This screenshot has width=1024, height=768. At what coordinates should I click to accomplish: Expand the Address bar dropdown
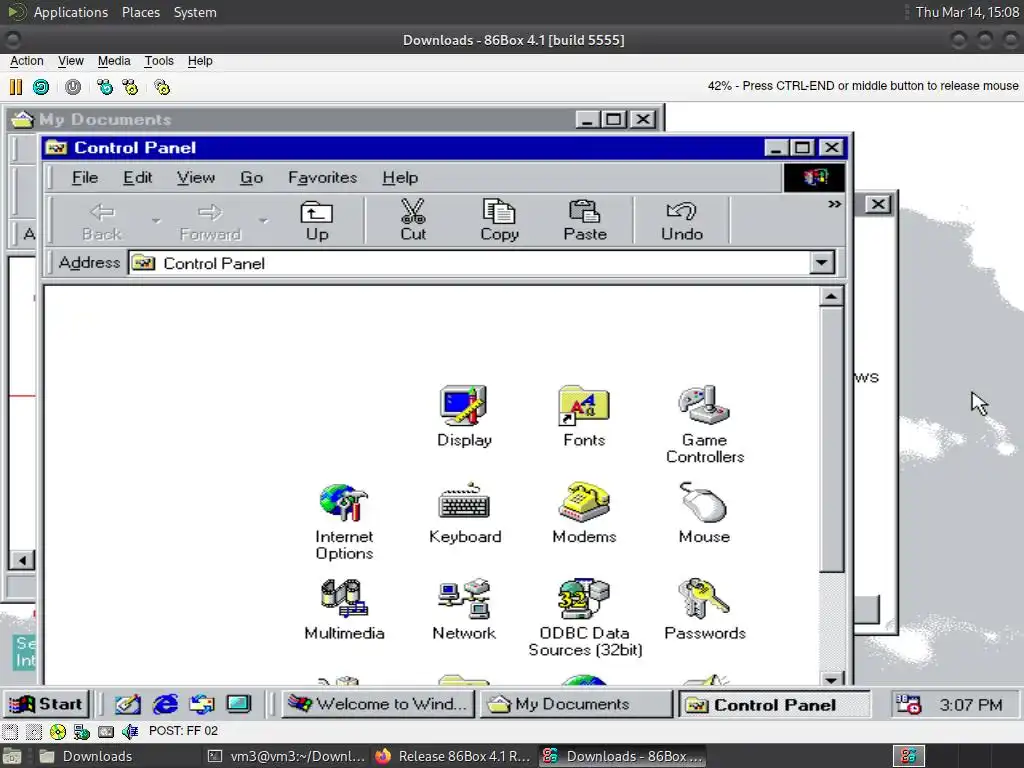(822, 263)
